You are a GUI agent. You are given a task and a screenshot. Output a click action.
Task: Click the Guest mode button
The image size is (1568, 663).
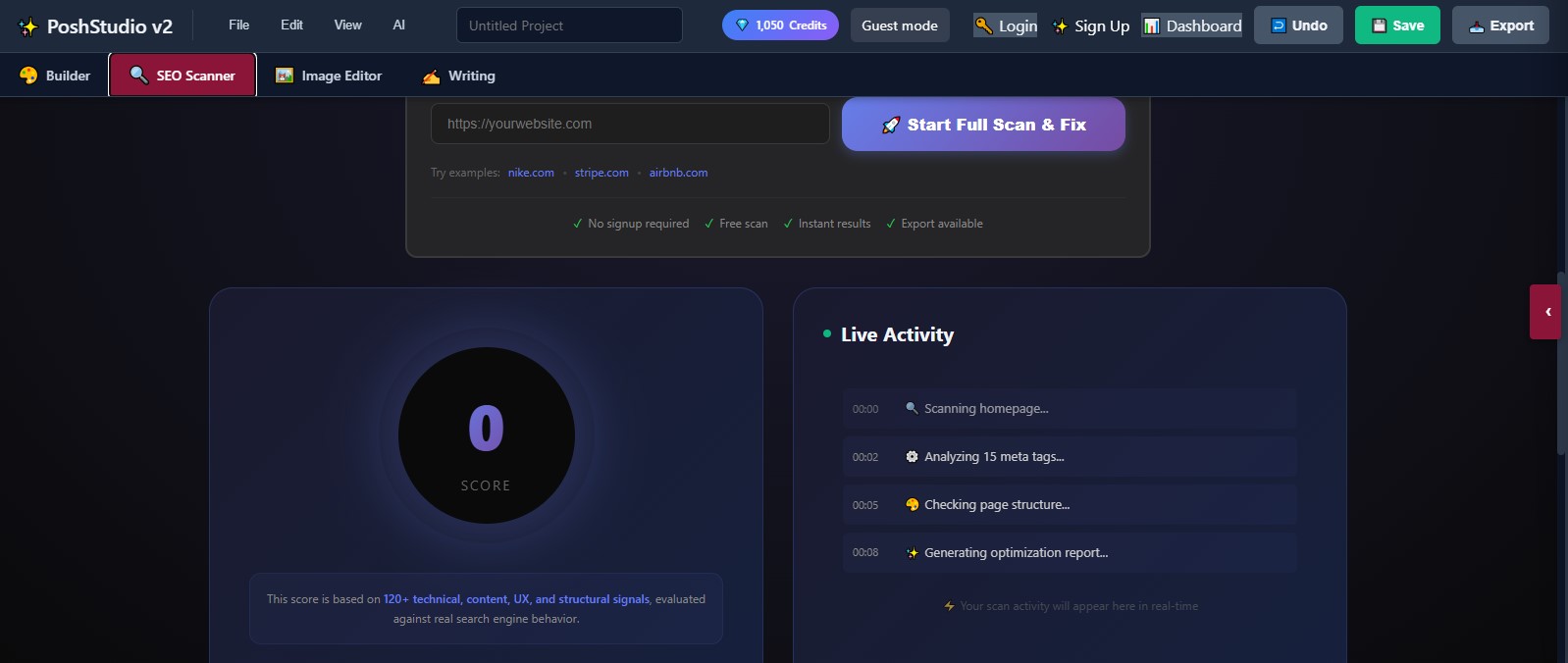point(900,25)
